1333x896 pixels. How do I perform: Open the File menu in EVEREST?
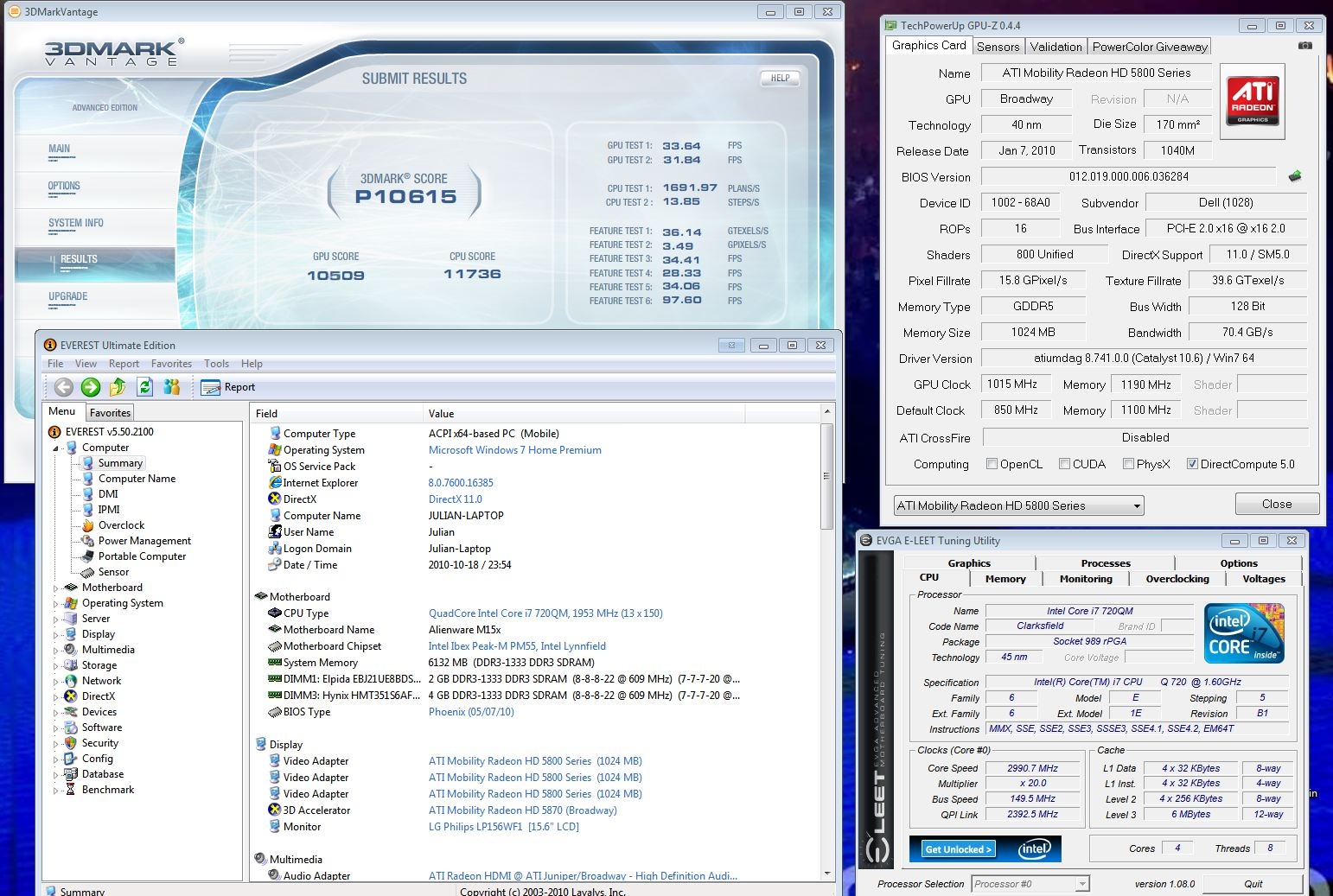click(55, 364)
